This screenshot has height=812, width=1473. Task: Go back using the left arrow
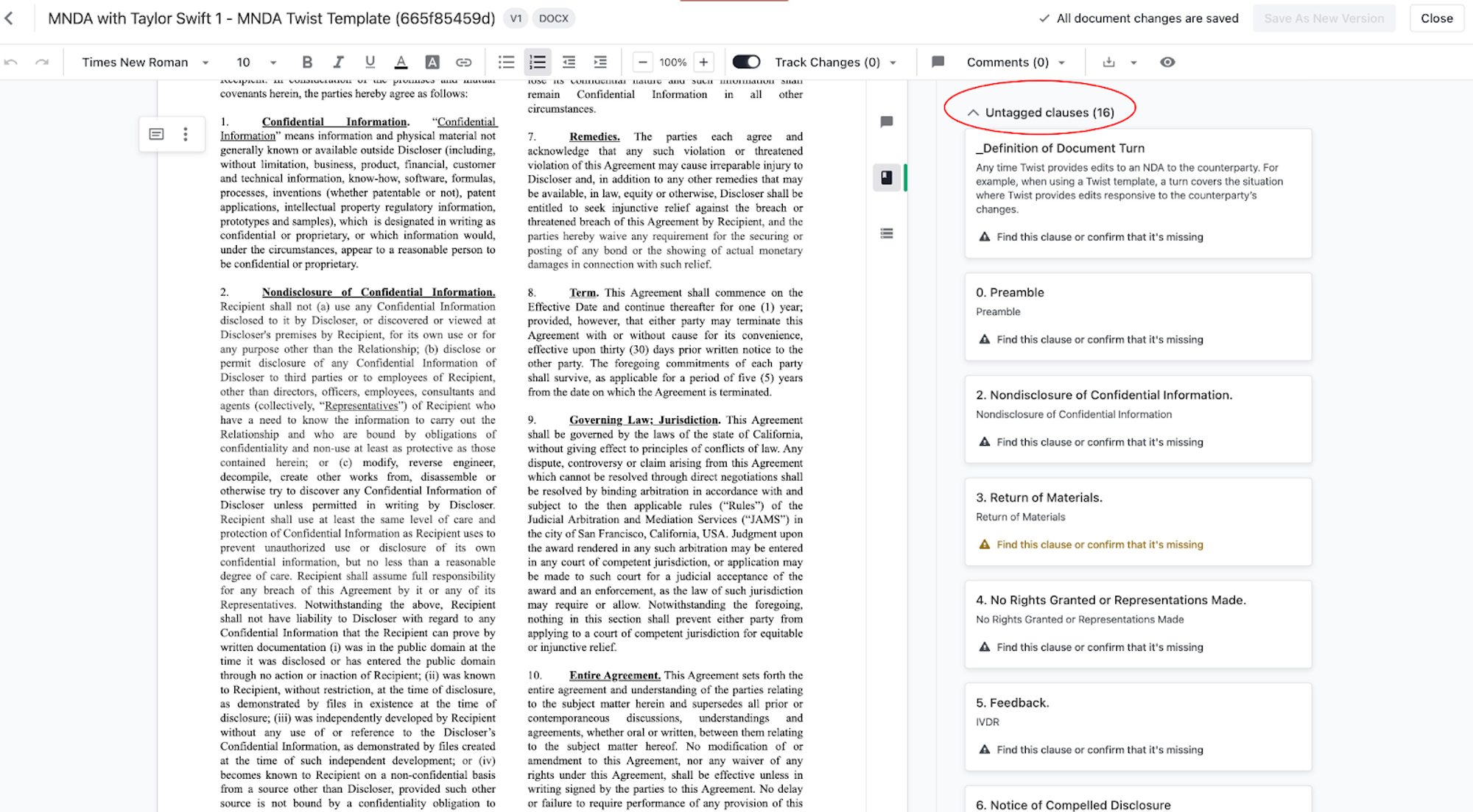[9, 18]
